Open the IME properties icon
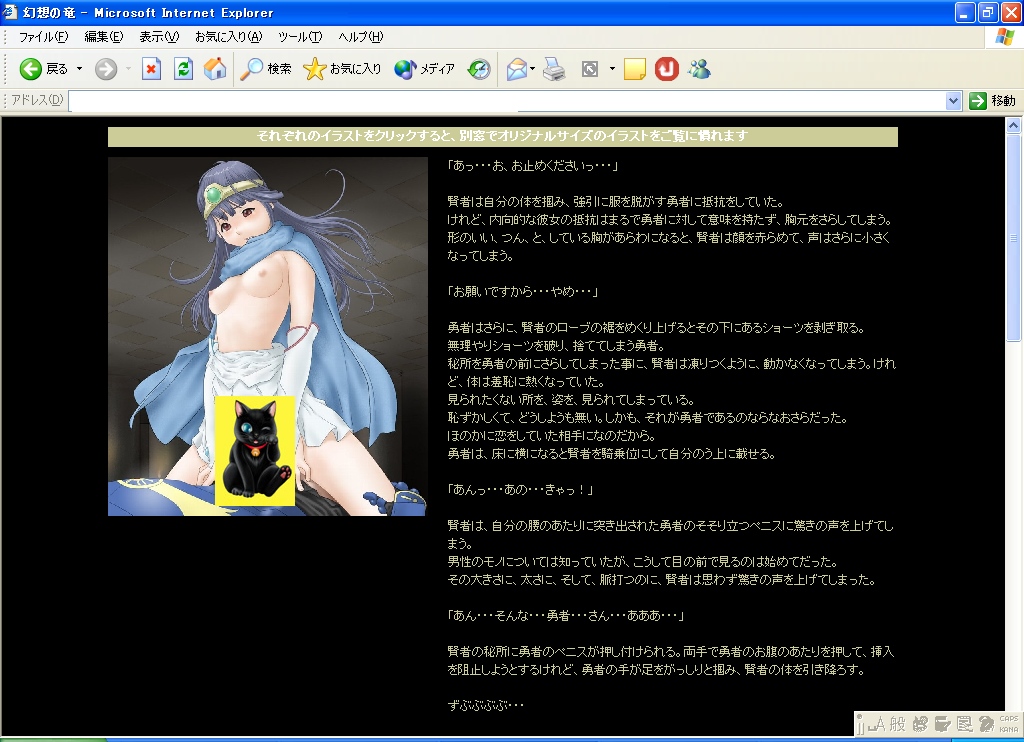Image resolution: width=1024 pixels, height=742 pixels. pos(965,724)
